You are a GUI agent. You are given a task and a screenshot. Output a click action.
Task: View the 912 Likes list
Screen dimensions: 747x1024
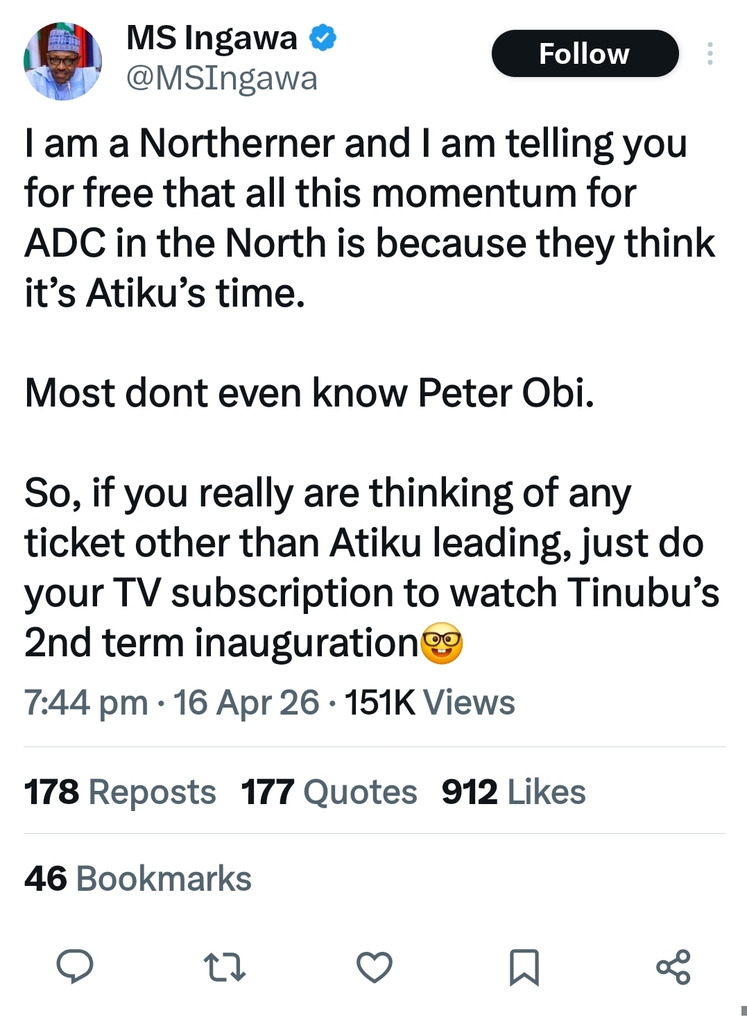tap(513, 792)
